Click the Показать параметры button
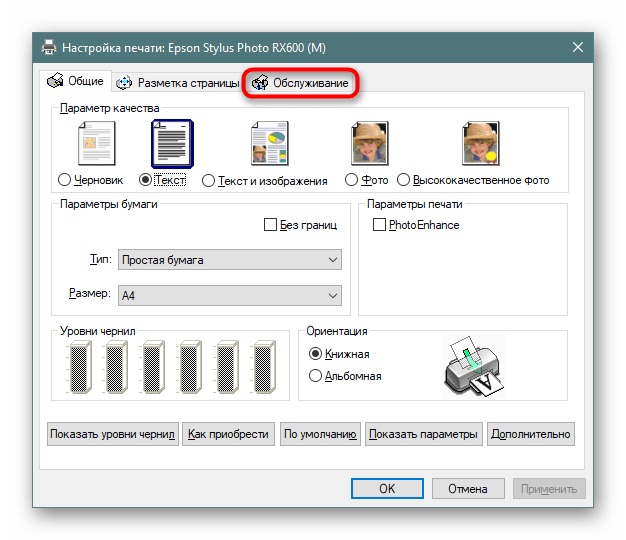This screenshot has height=540, width=626. pos(424,434)
